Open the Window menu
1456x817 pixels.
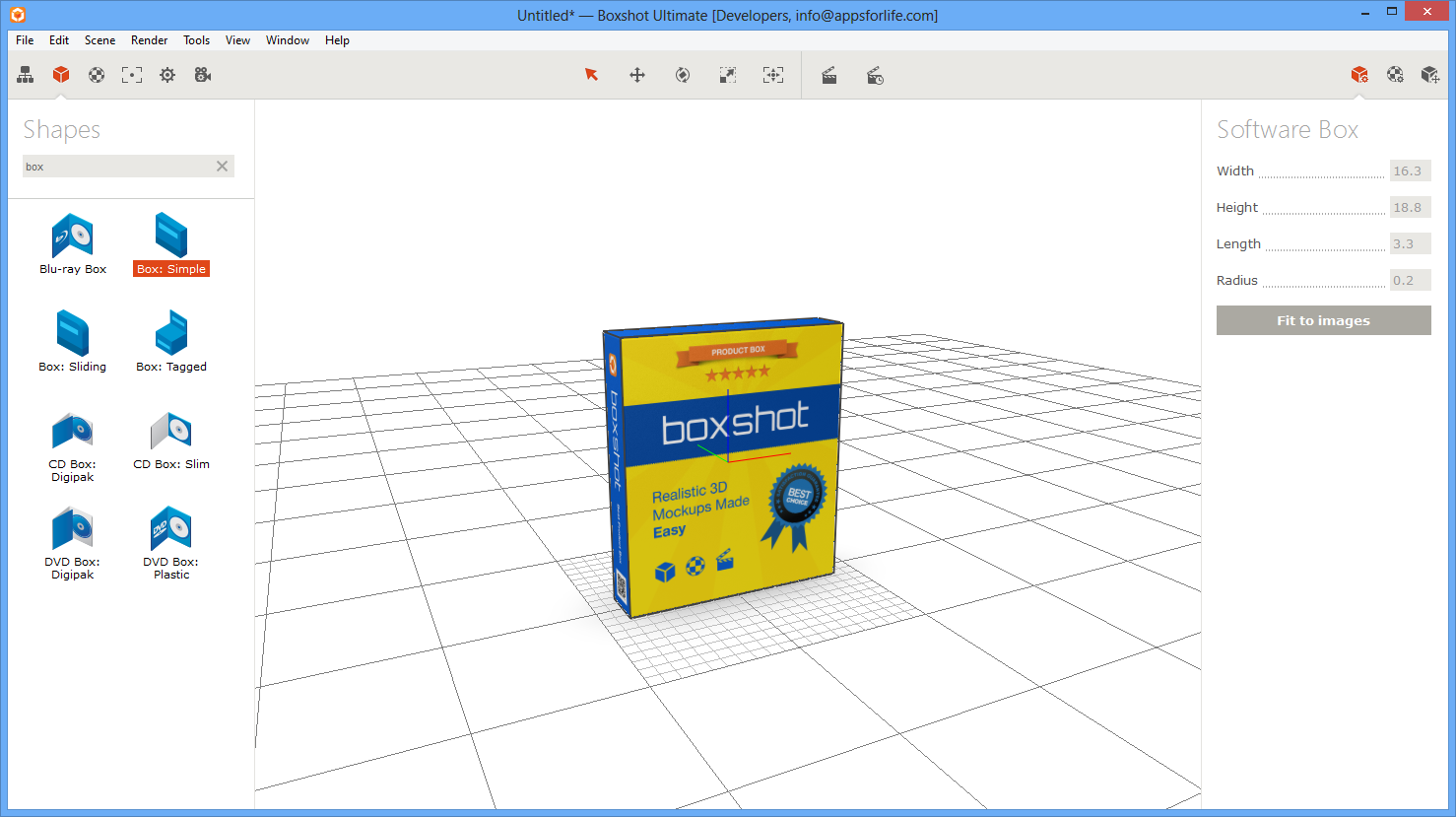(288, 40)
